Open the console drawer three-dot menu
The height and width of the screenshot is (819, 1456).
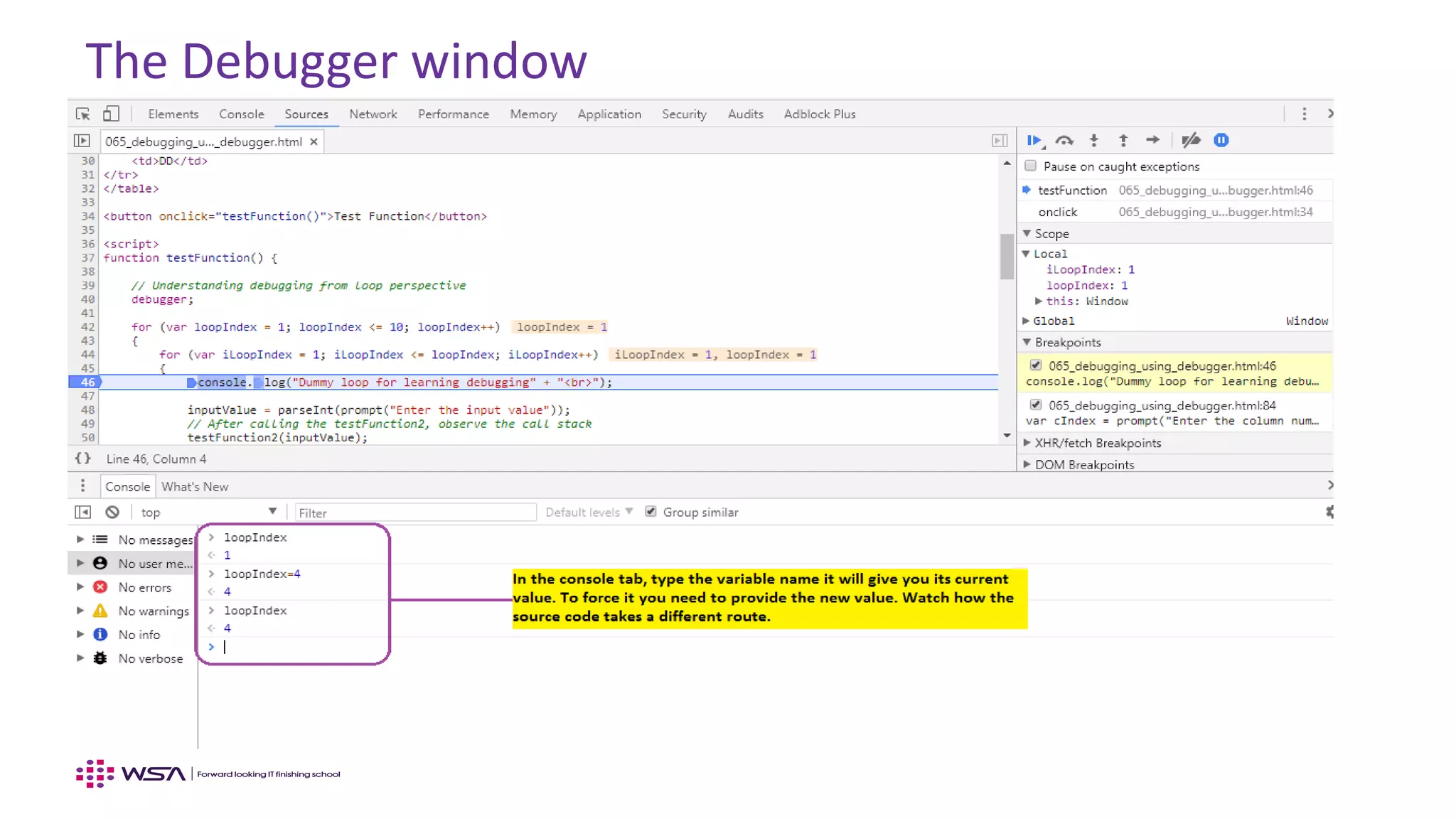click(x=82, y=486)
